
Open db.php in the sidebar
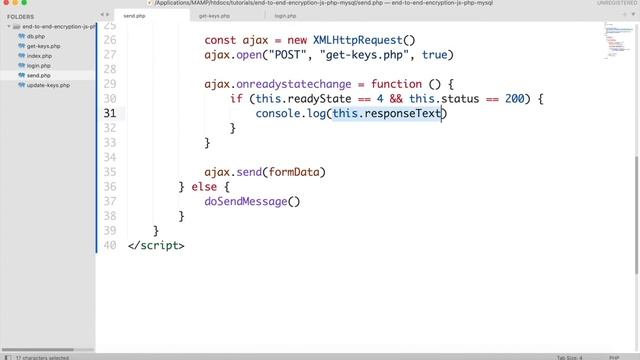36,36
